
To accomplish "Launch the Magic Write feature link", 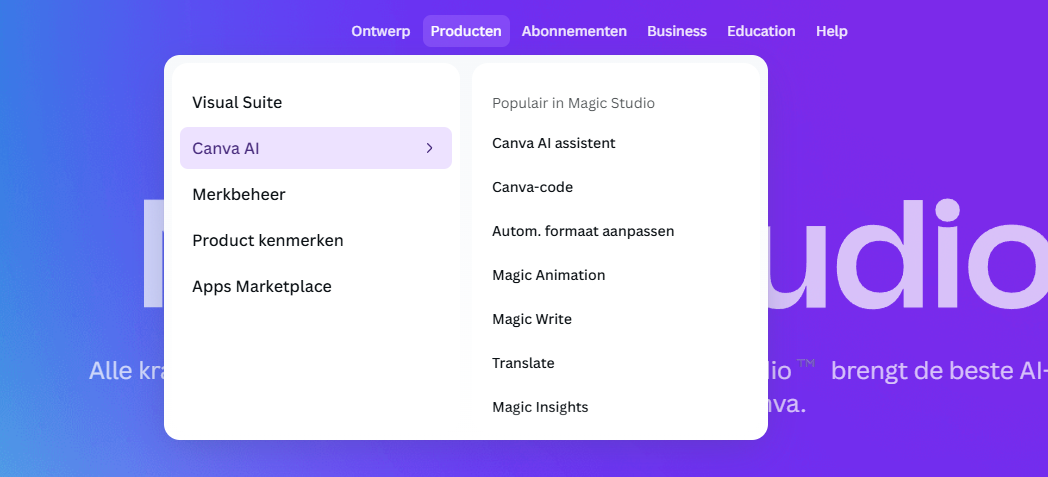I will point(531,319).
